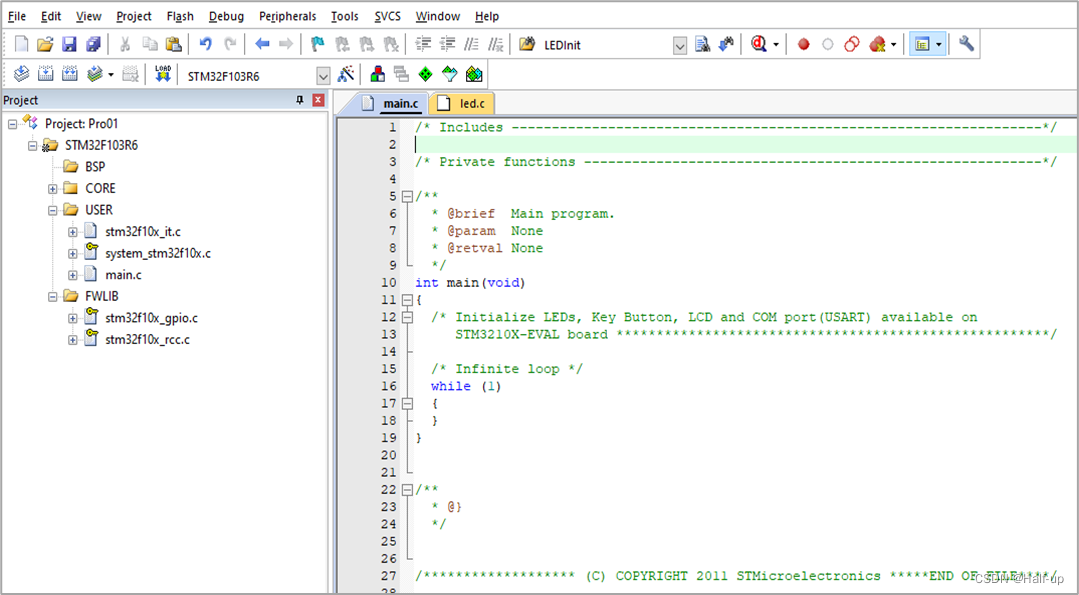The width and height of the screenshot is (1079, 595).
Task: Click the Select Software Packs icon
Action: pyautogui.click(x=449, y=74)
